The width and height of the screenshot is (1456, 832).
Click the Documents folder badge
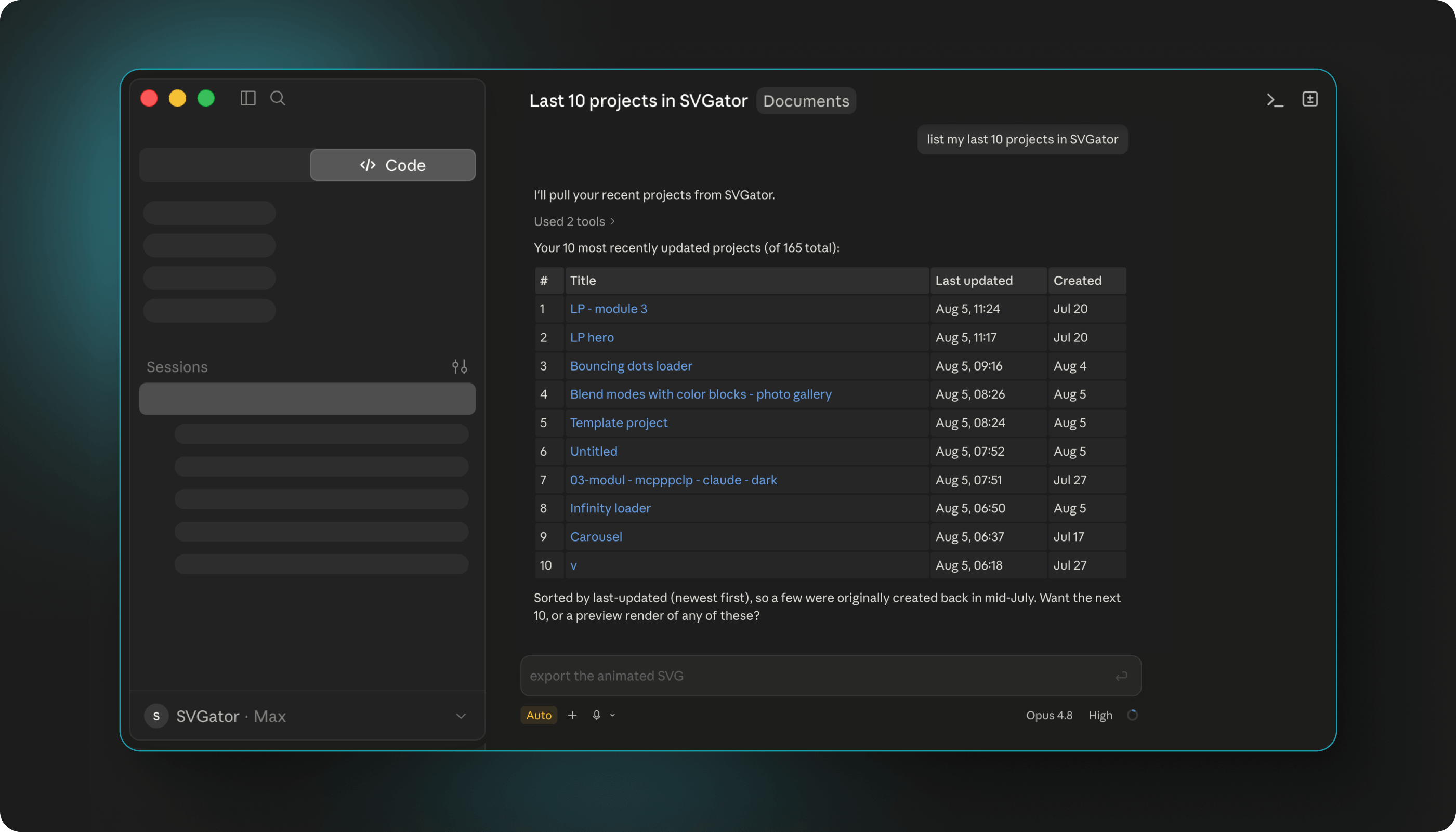[x=806, y=101]
